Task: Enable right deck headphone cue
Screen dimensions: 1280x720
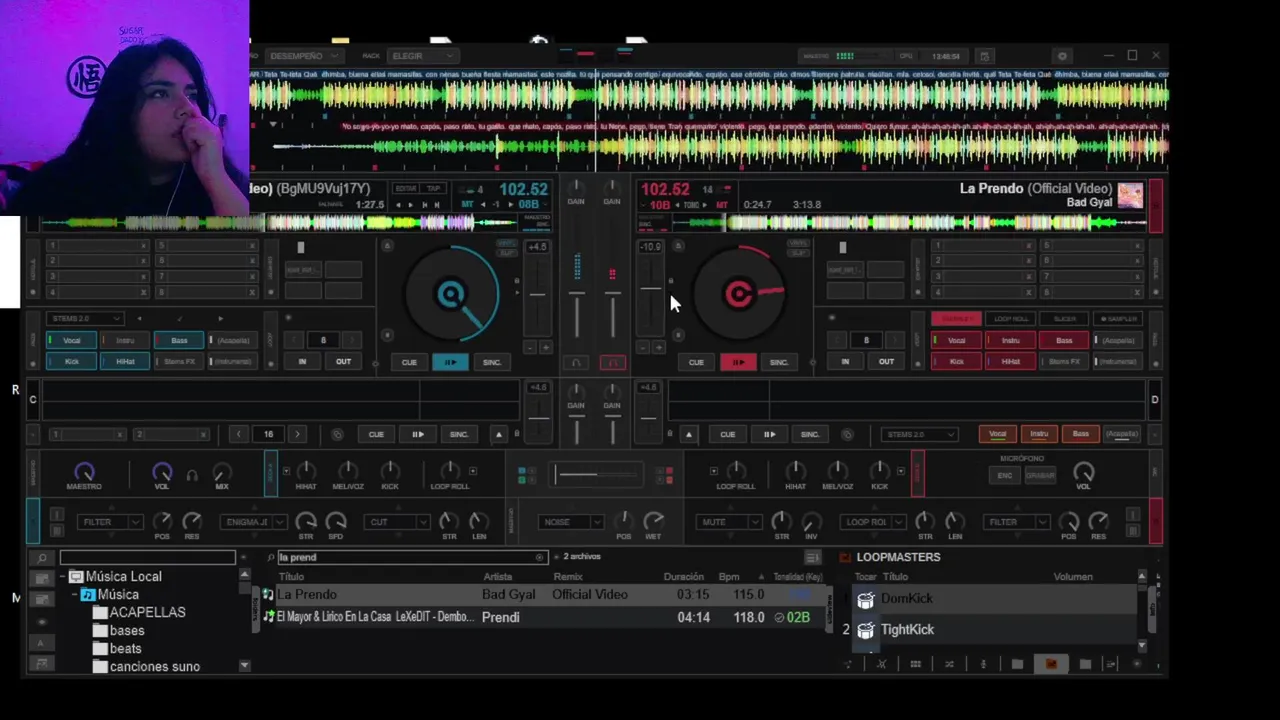Action: coord(613,362)
